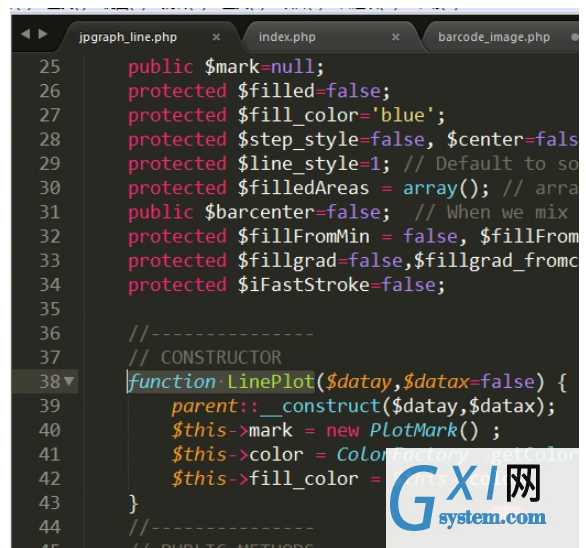Go to previous tab with left arrow

(25, 34)
